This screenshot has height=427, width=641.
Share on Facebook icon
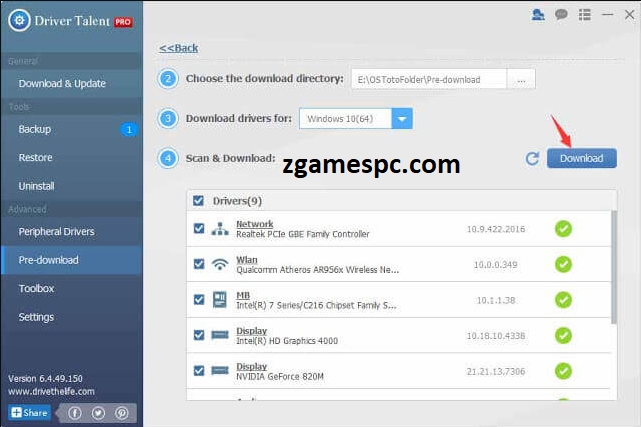pos(75,413)
